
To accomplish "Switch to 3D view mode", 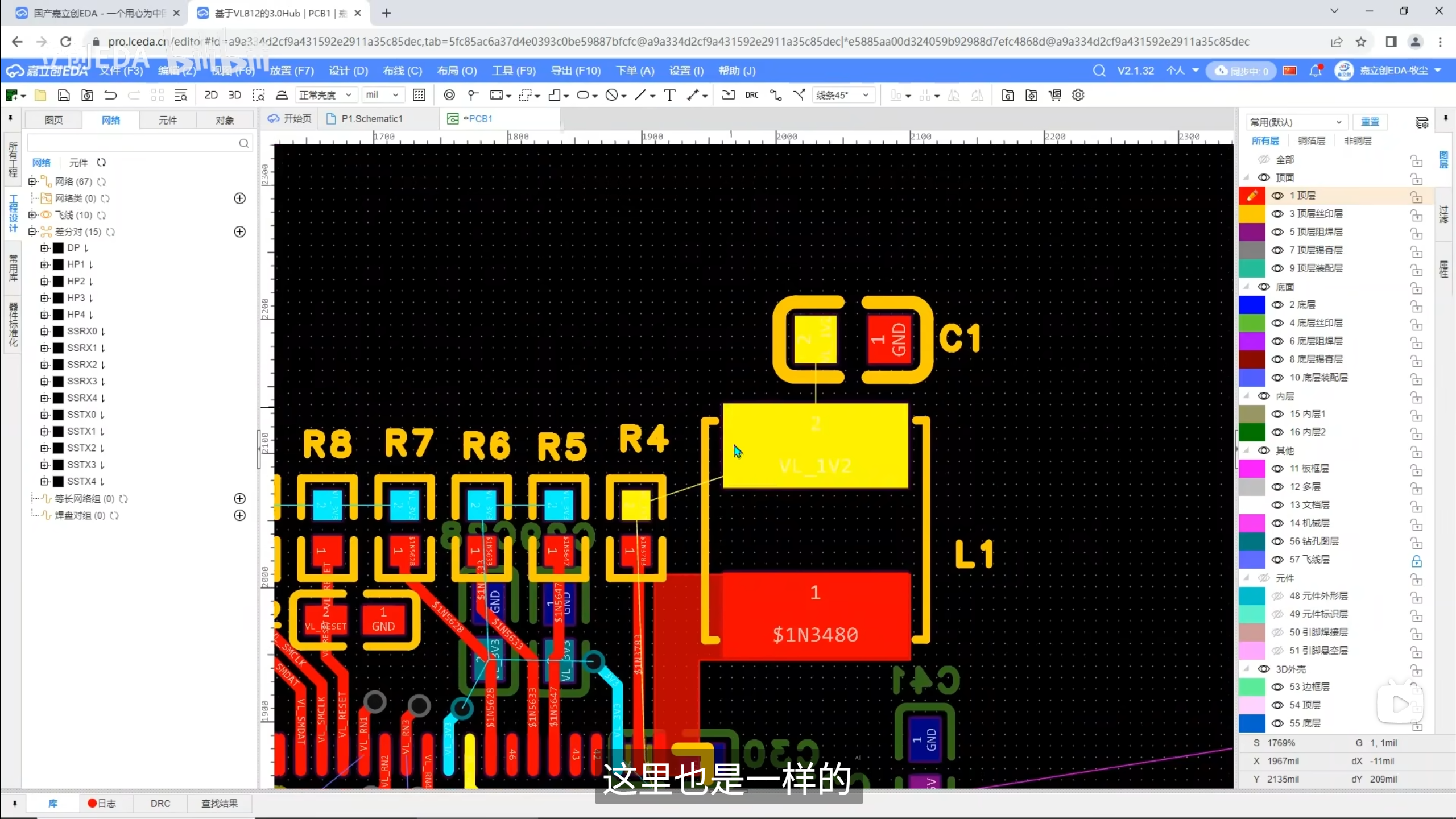I will 234,95.
